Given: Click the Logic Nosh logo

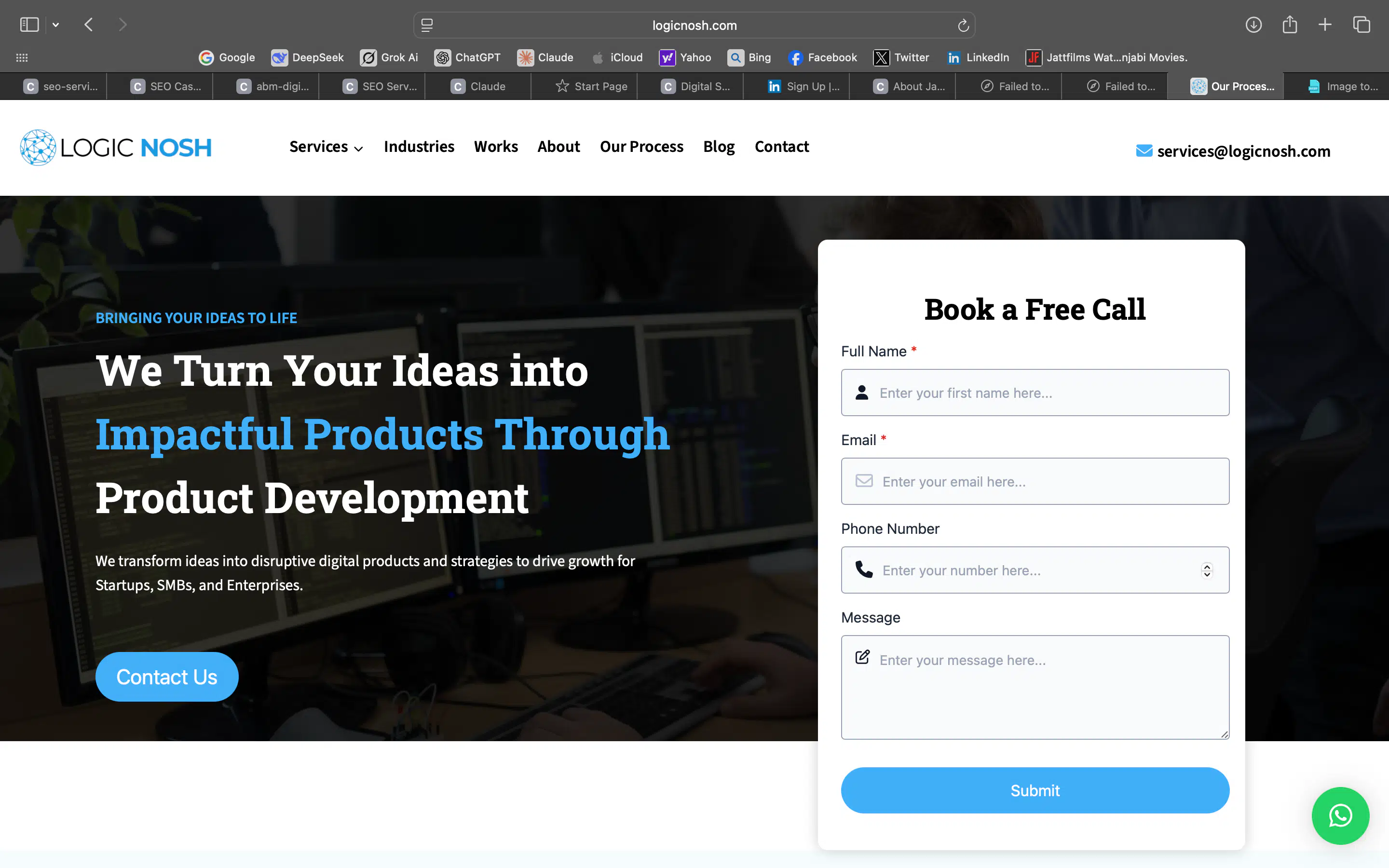Looking at the screenshot, I should point(116,148).
